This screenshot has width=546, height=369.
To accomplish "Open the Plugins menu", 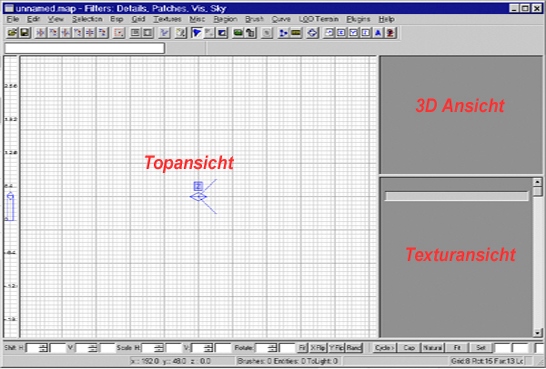I will 358,19.
